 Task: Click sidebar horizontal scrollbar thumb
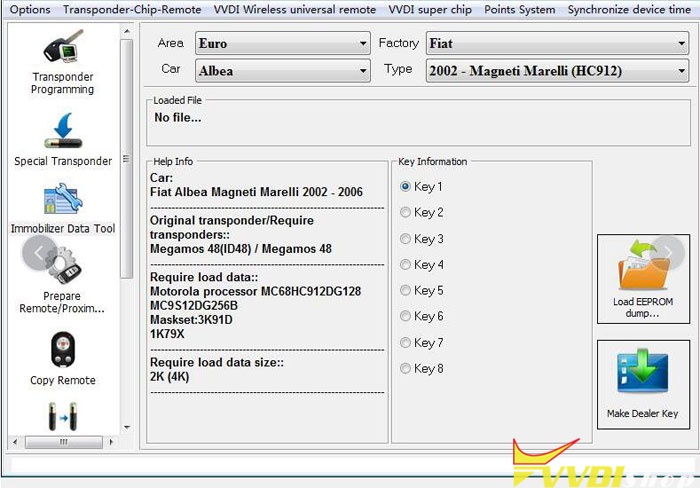click(64, 442)
